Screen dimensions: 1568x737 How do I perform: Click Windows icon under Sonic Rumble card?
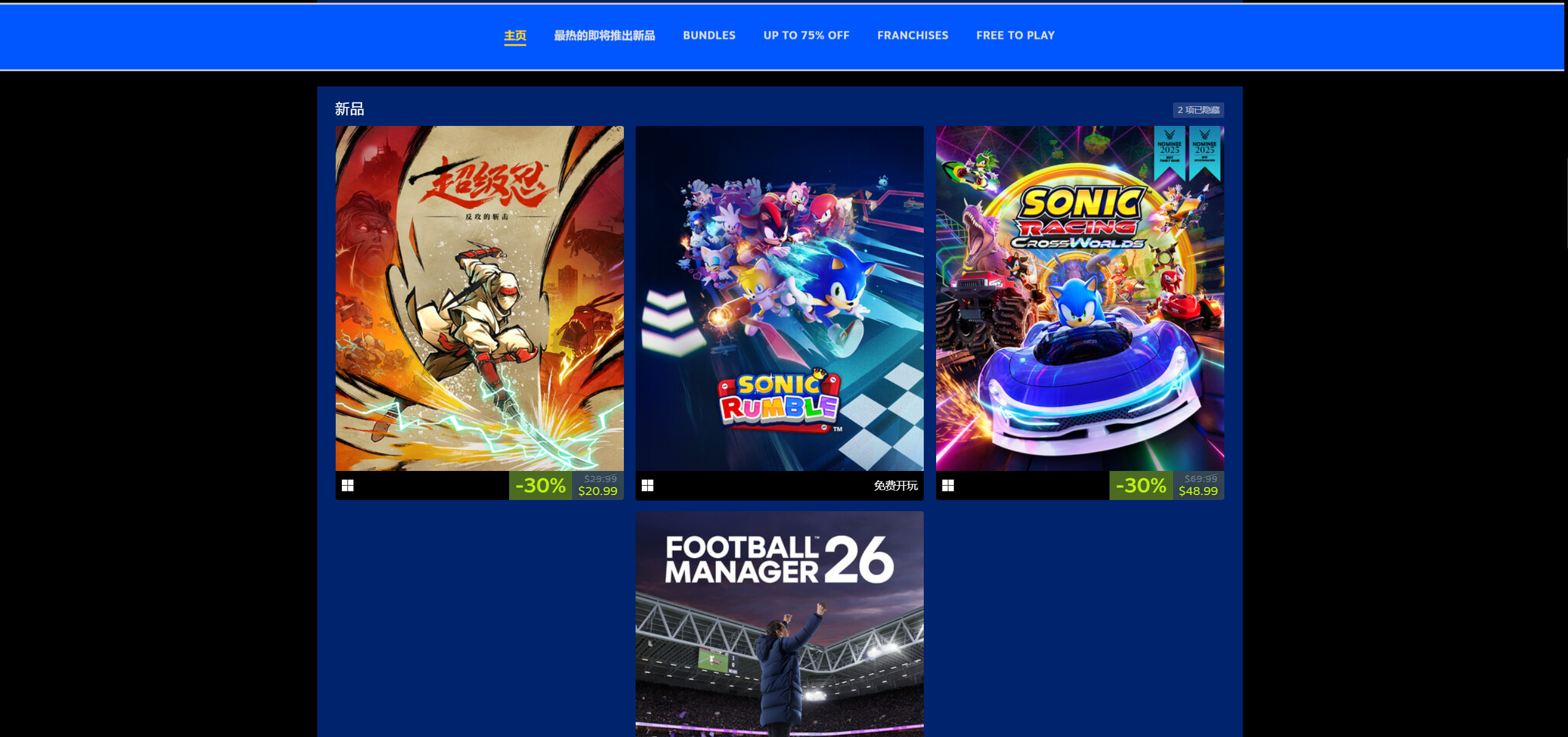pyautogui.click(x=647, y=486)
